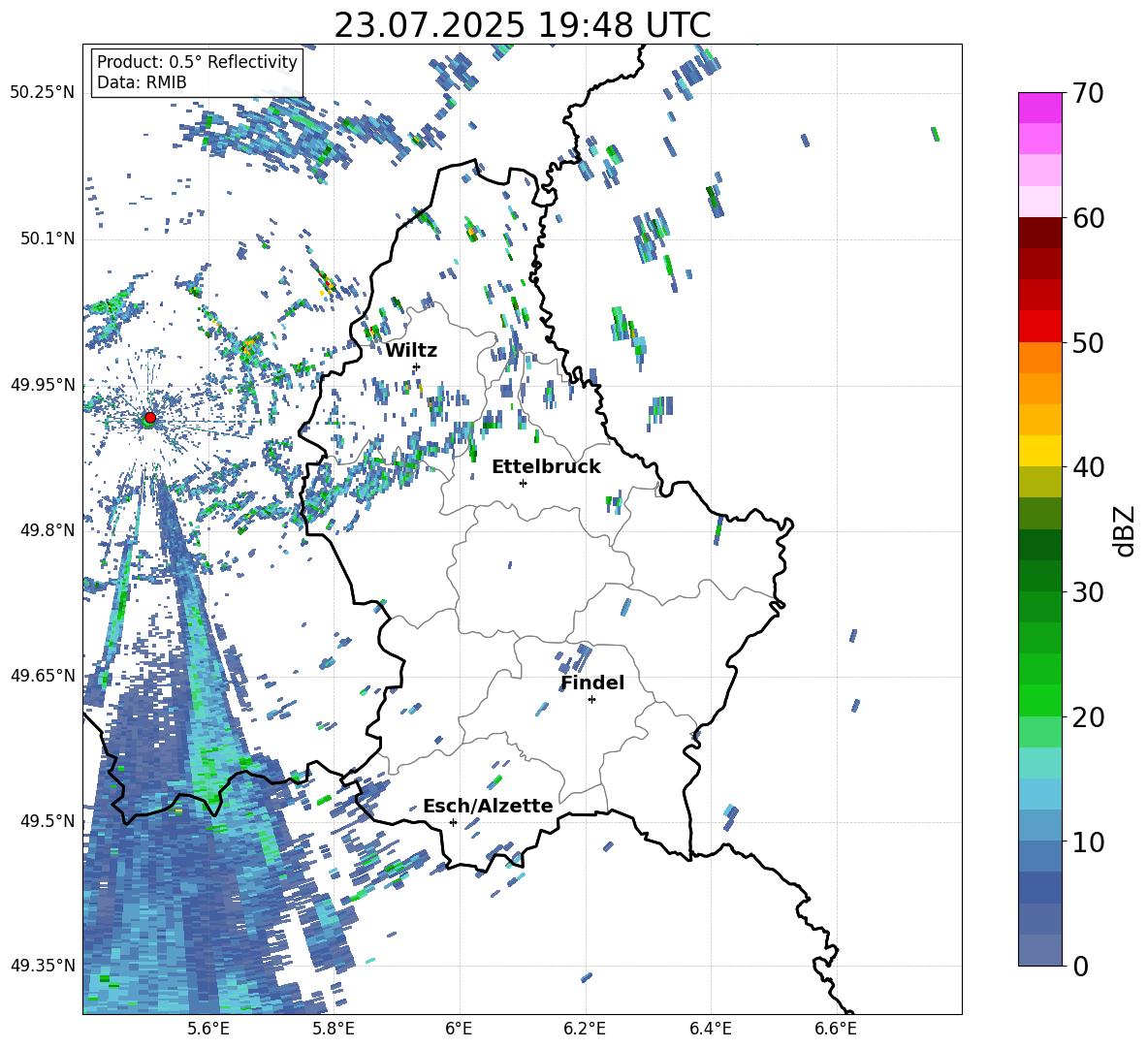
Task: Click the Findel station cross marker
Action: tap(591, 700)
